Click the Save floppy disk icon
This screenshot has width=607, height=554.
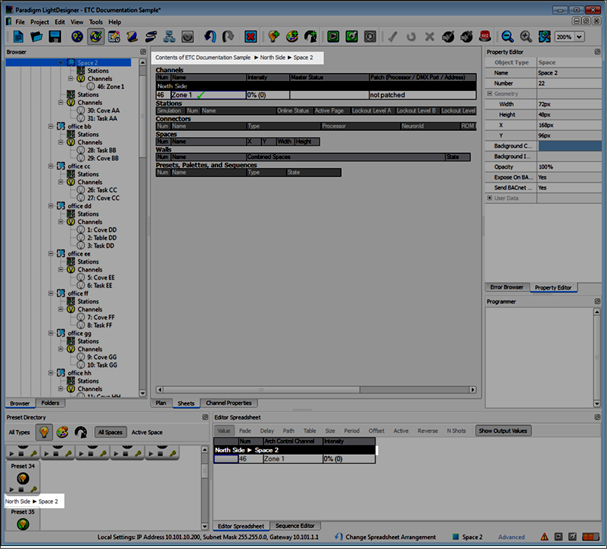coord(55,37)
